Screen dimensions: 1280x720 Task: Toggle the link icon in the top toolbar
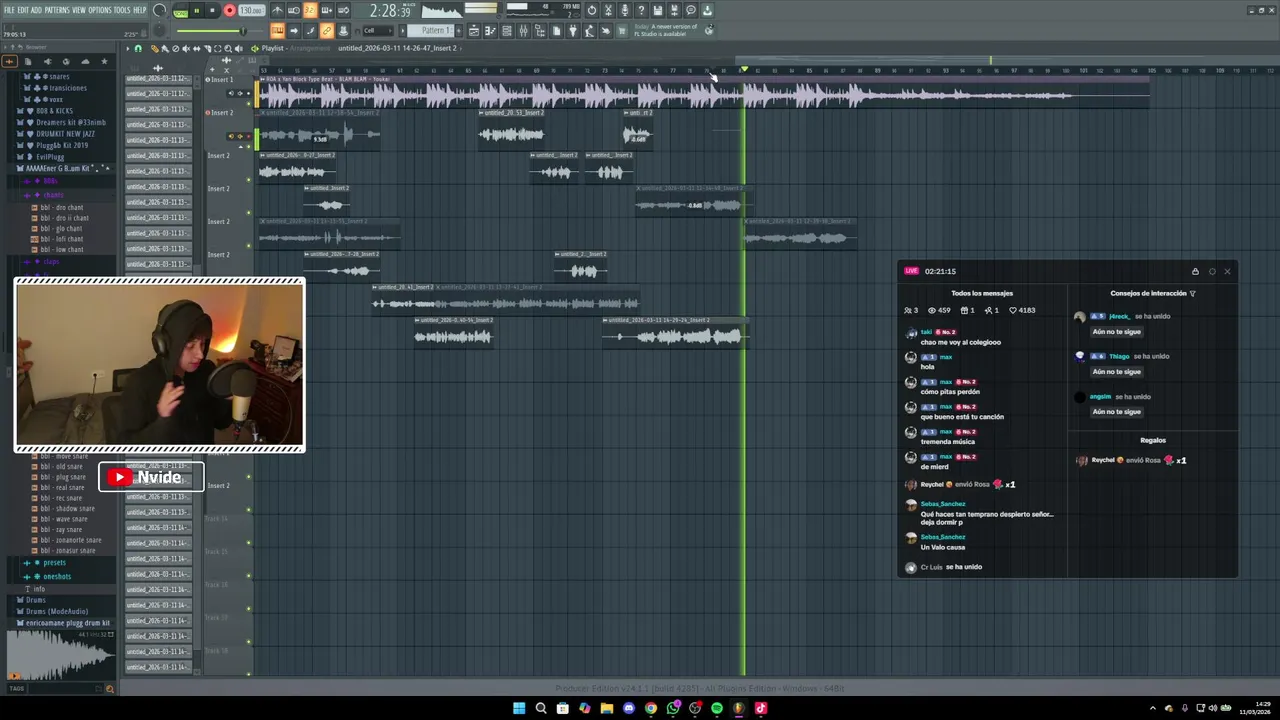326,31
